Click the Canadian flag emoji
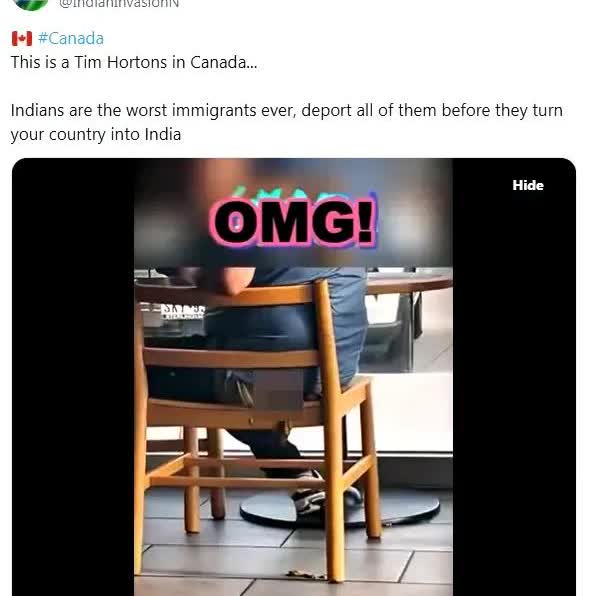 coord(22,38)
